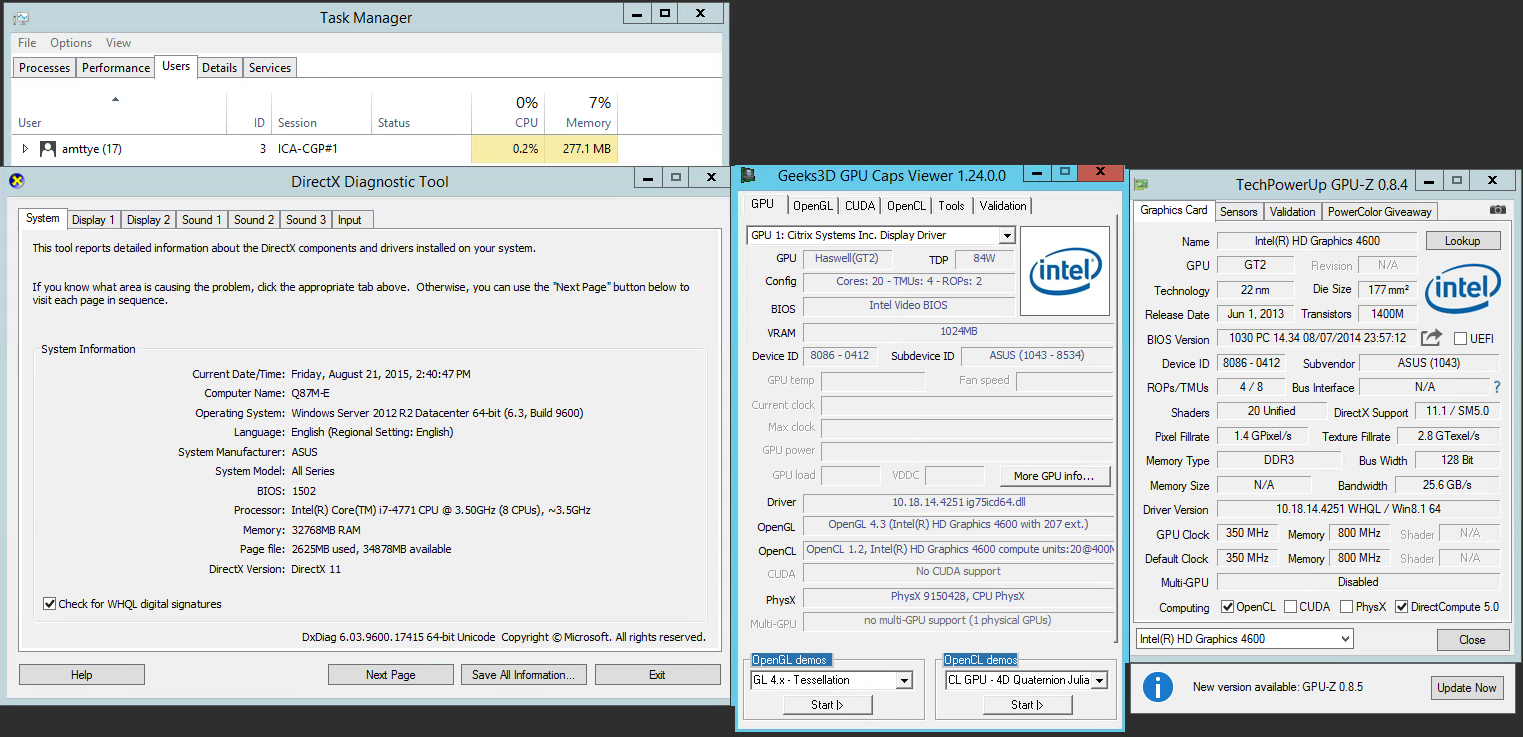Click the Driver field showing ig75icd64.dll
Screen dimensions: 1523x737
(958, 502)
